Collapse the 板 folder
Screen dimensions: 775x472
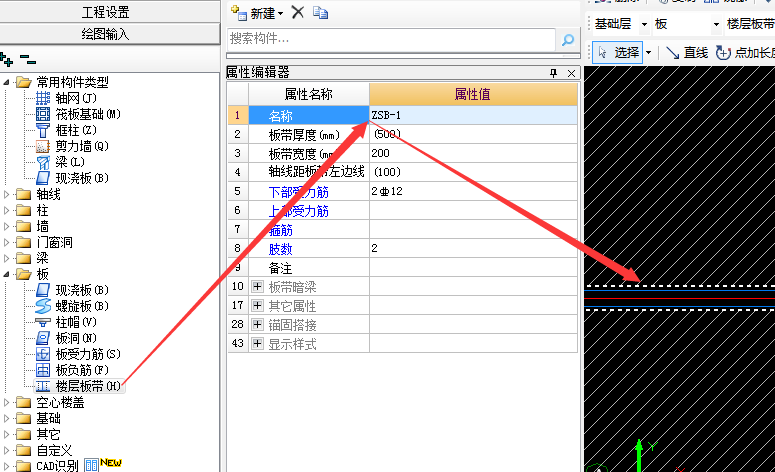coord(6,274)
